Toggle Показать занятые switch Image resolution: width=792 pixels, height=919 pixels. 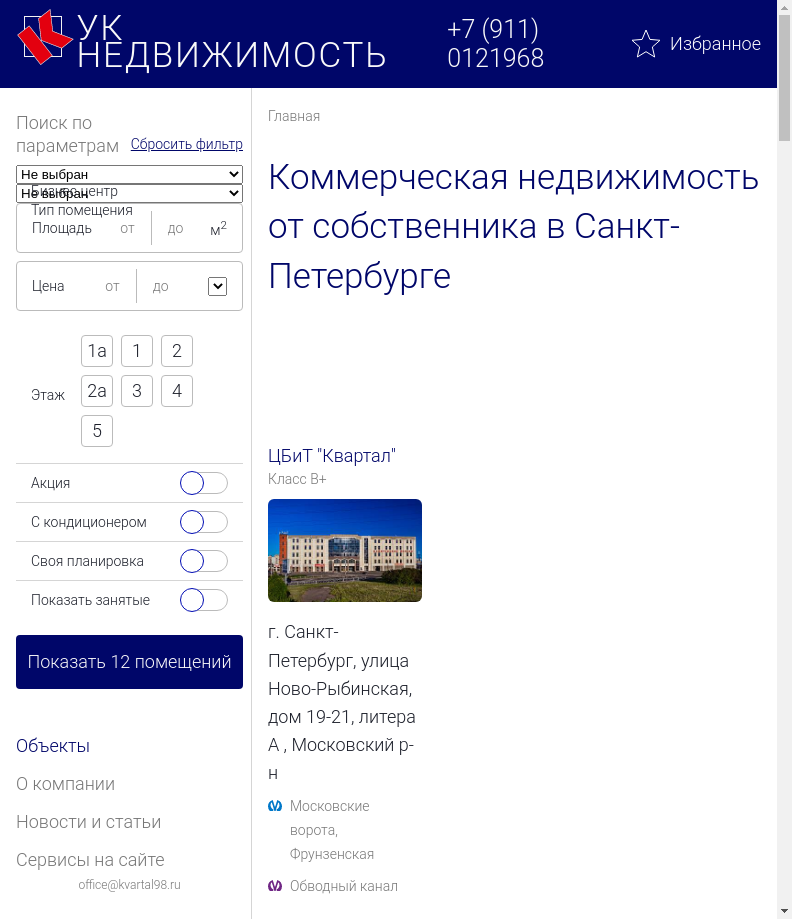pyautogui.click(x=203, y=600)
